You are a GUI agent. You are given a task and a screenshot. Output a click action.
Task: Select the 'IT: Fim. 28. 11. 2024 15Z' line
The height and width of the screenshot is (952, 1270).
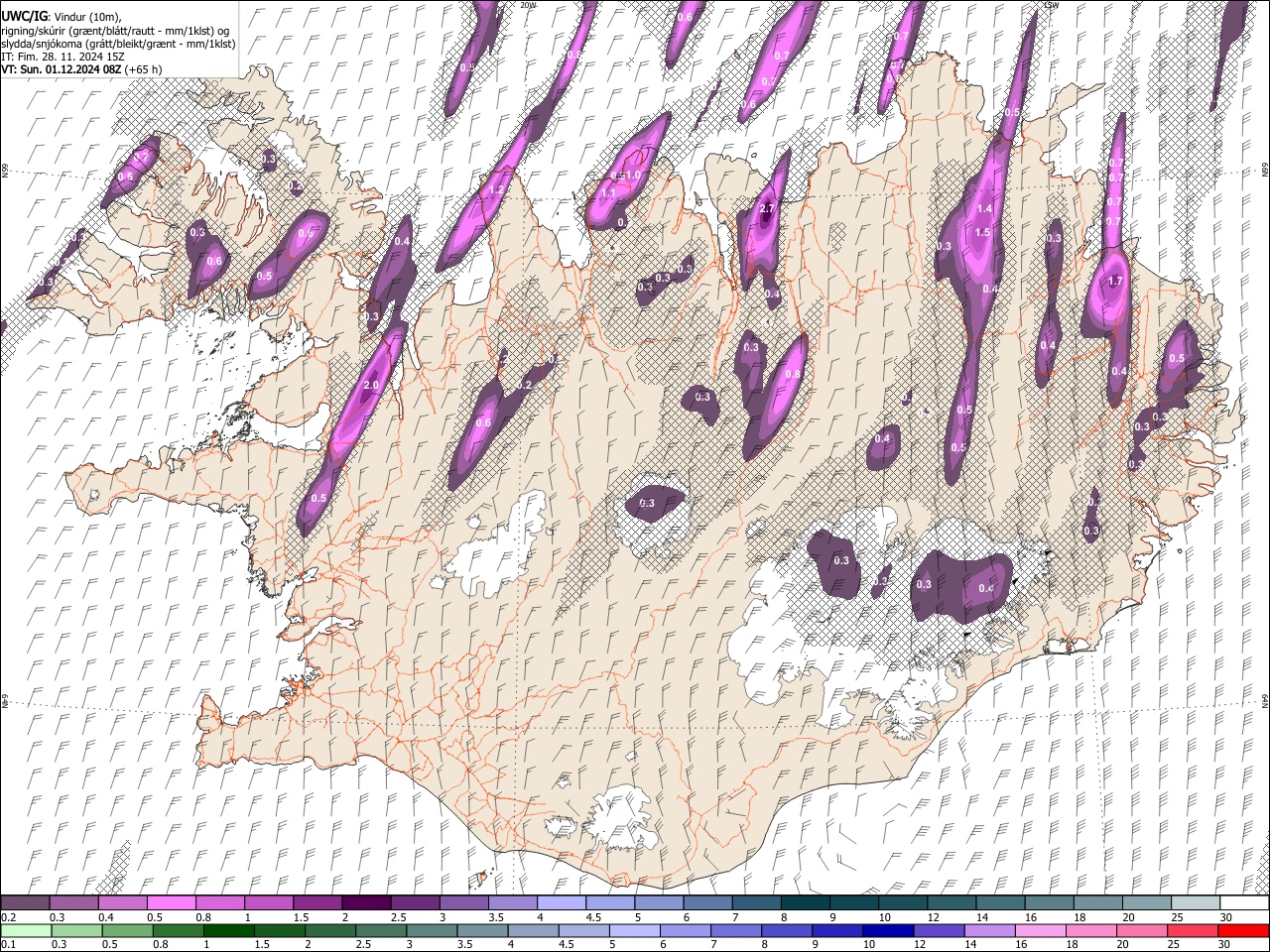(63, 57)
